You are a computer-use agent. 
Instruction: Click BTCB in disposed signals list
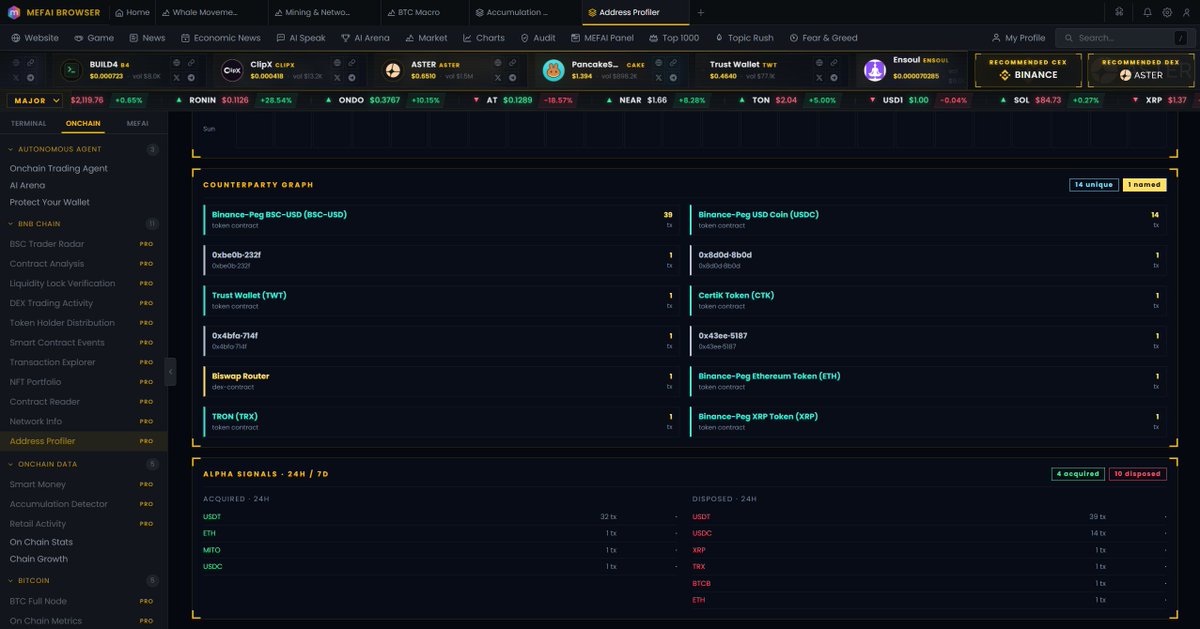coord(702,583)
